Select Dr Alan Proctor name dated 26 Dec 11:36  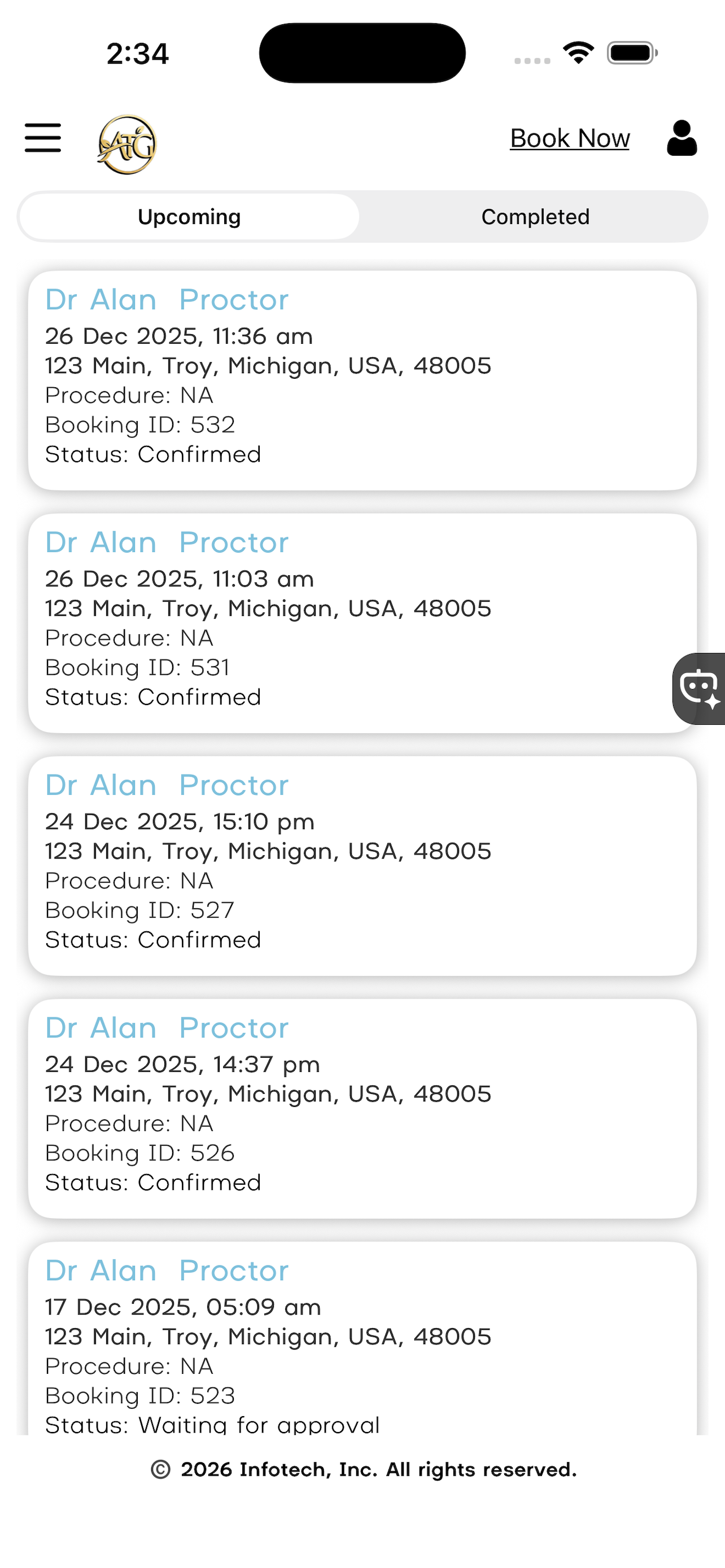(167, 300)
